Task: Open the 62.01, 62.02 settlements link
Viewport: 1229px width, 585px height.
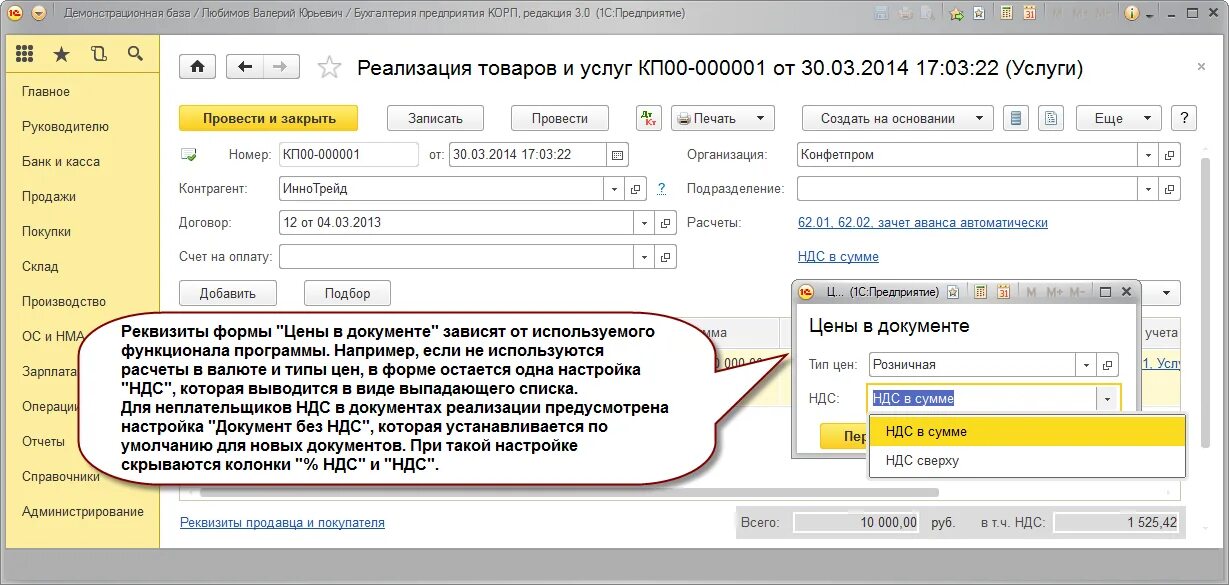Action: (x=923, y=223)
